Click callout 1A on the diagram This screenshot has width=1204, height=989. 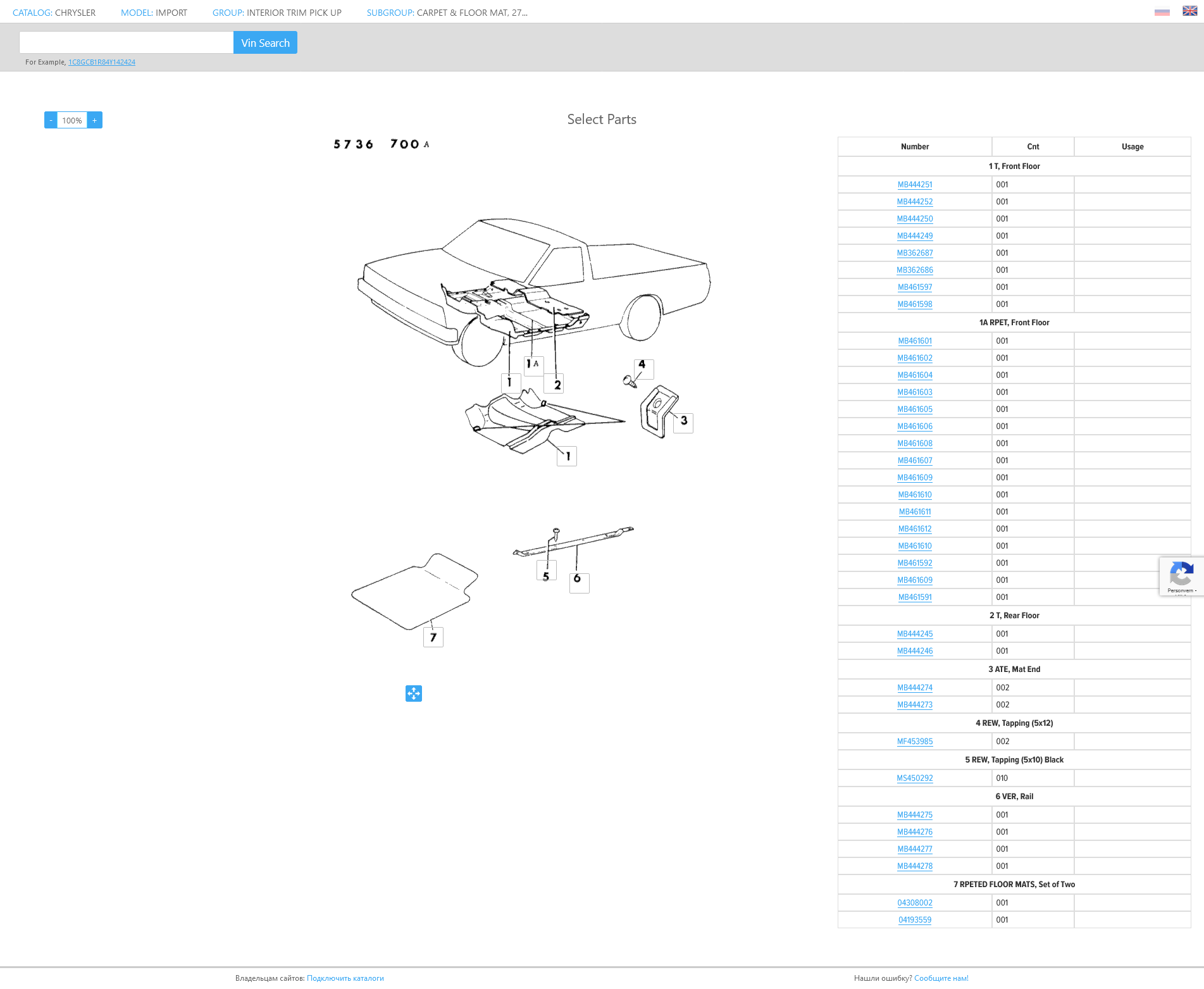coord(533,364)
